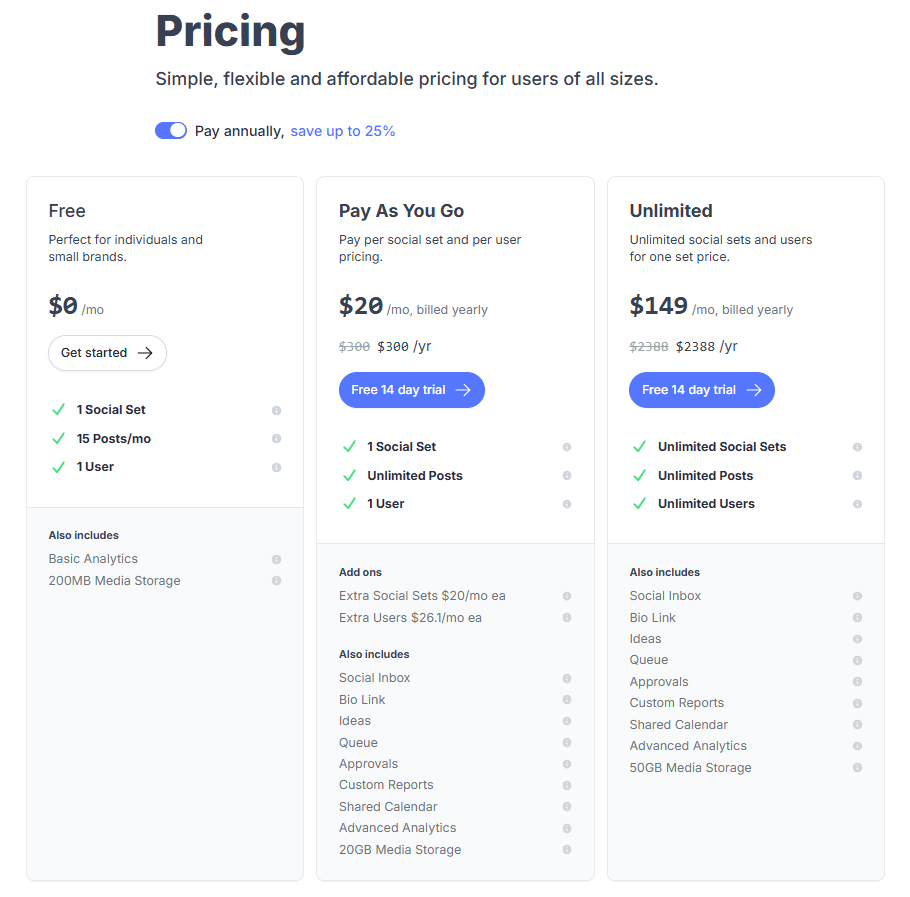Open the info tooltip for 1 Social Set

[277, 410]
